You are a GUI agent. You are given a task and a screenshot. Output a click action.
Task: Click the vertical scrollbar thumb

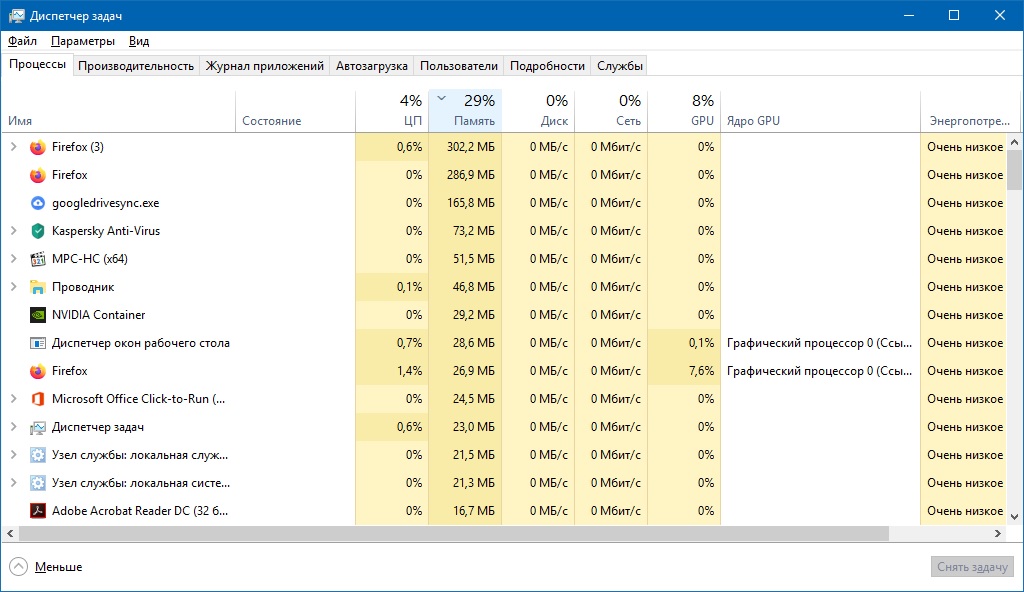coord(1014,169)
